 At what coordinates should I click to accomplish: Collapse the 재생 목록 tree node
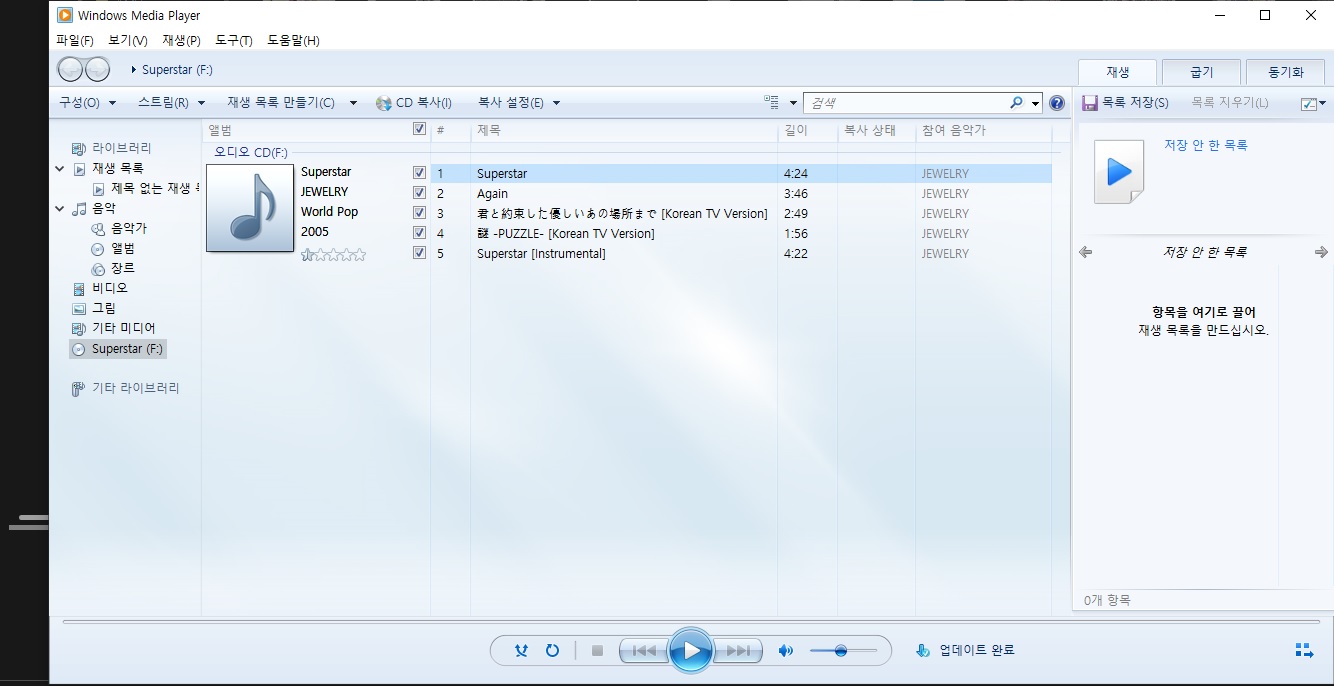coord(60,169)
